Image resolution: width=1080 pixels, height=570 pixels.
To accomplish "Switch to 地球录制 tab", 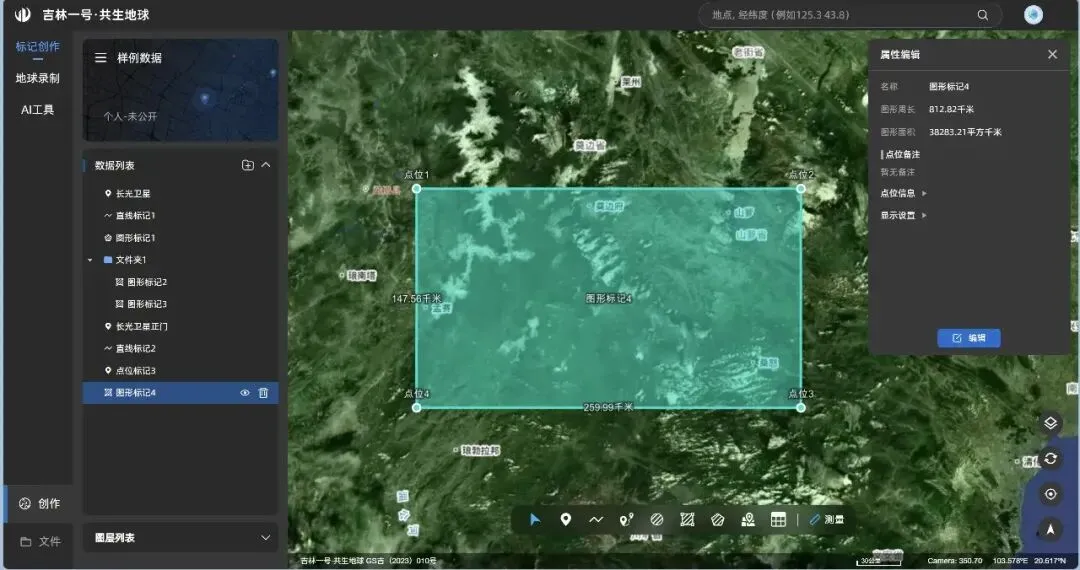I will click(x=38, y=78).
